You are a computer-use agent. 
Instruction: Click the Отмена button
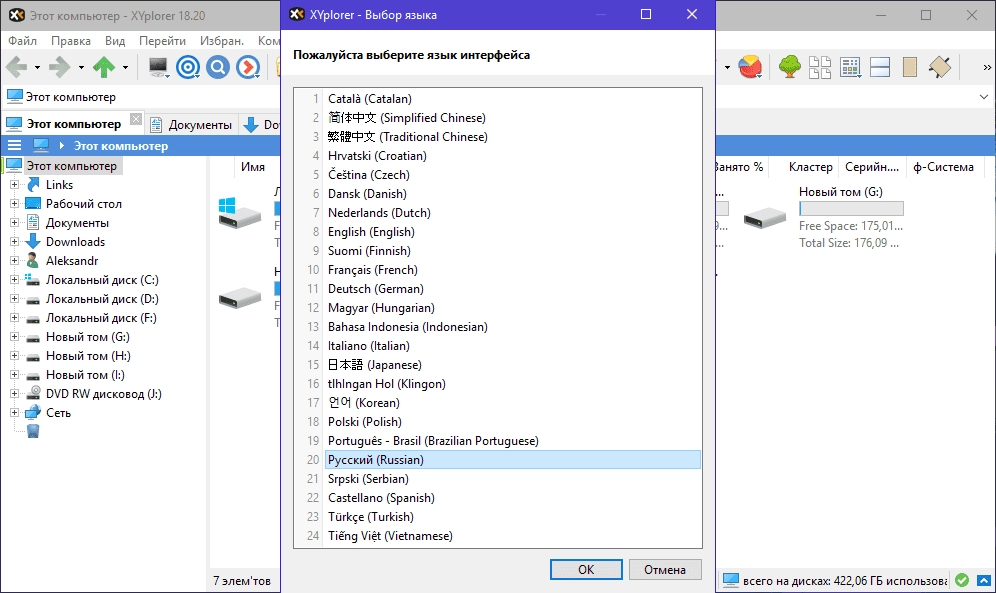pyautogui.click(x=665, y=570)
